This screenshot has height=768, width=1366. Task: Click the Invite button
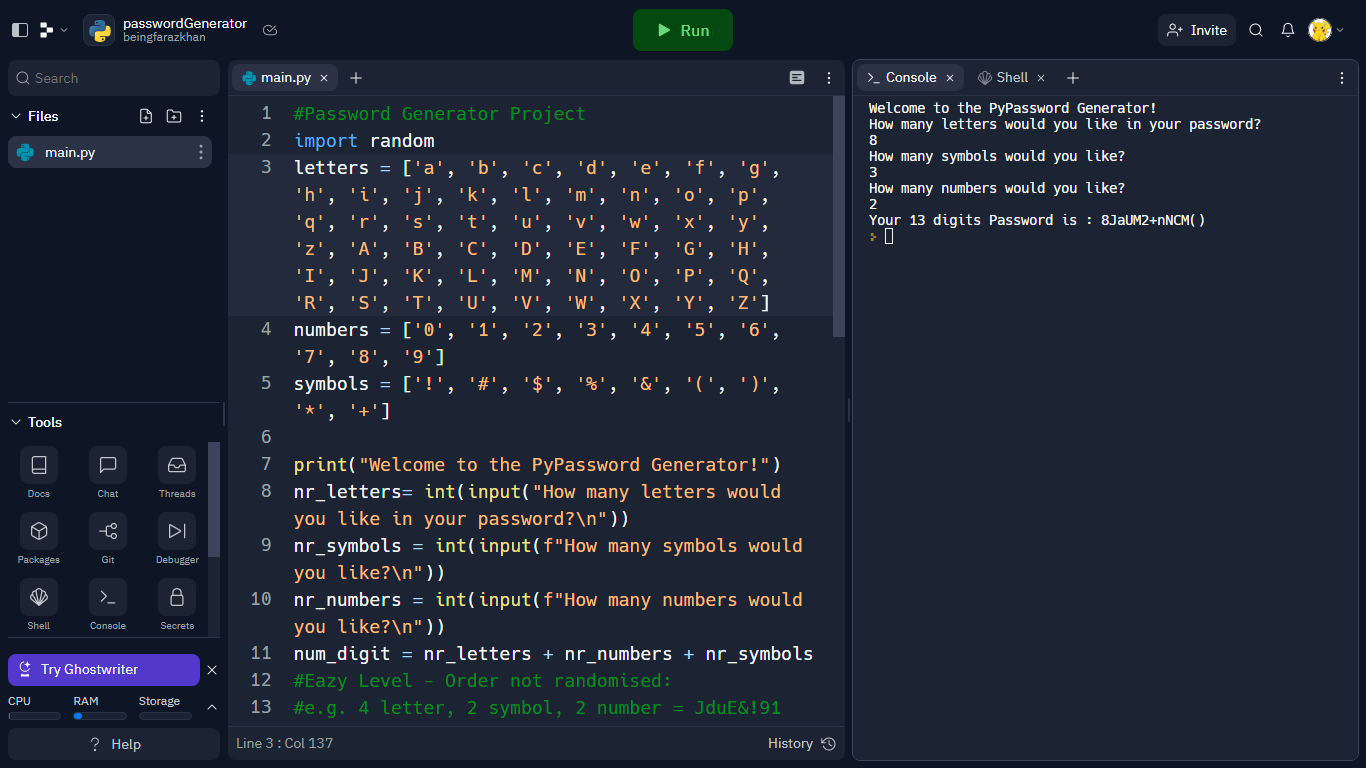pyautogui.click(x=1197, y=30)
